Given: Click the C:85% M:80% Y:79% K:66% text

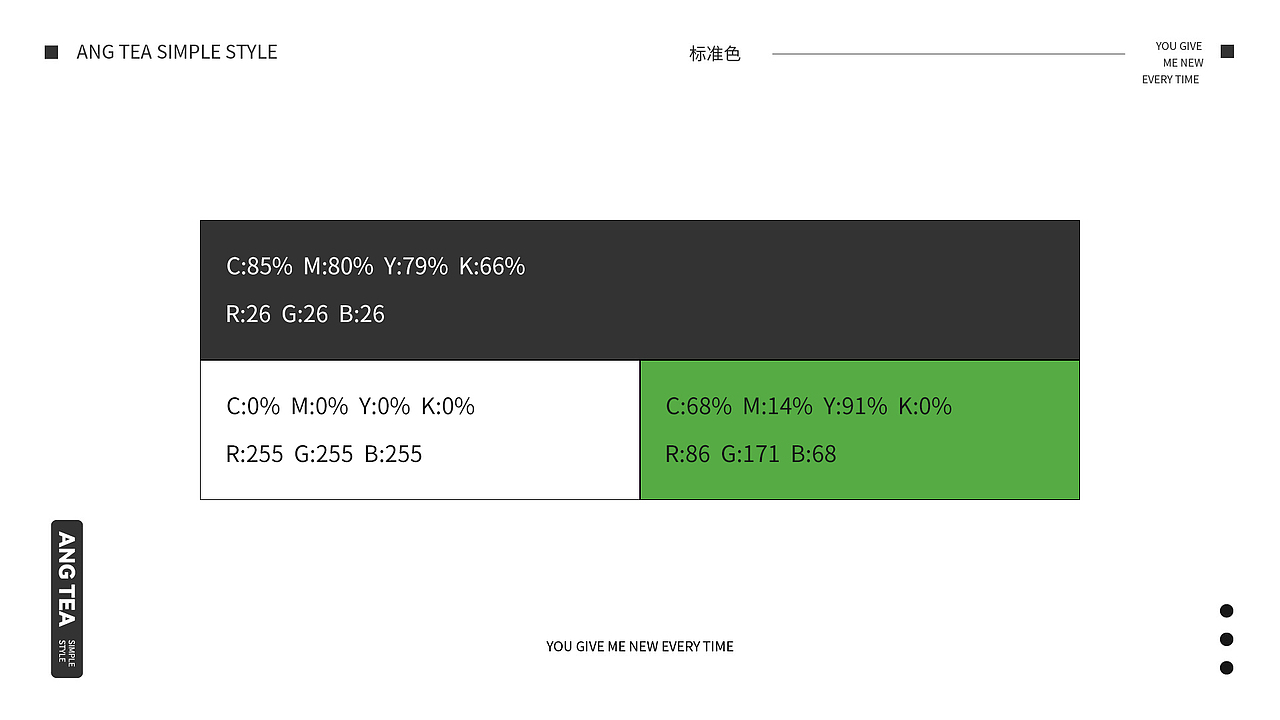Looking at the screenshot, I should pyautogui.click(x=376, y=266).
